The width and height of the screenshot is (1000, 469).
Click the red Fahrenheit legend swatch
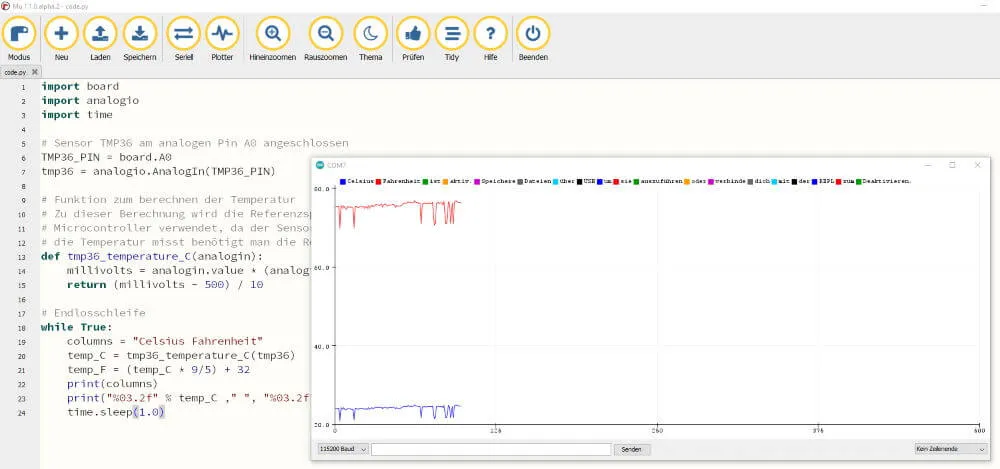coord(378,181)
